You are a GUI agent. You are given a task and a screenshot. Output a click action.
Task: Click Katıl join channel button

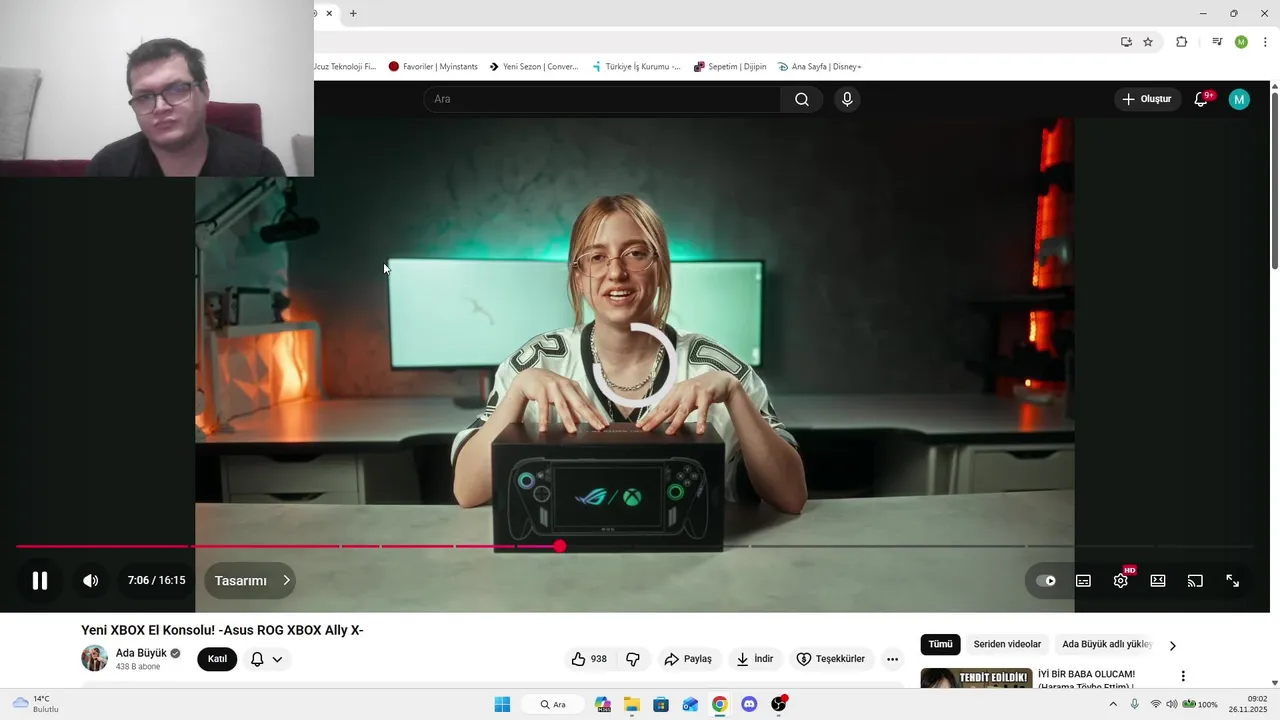(217, 659)
